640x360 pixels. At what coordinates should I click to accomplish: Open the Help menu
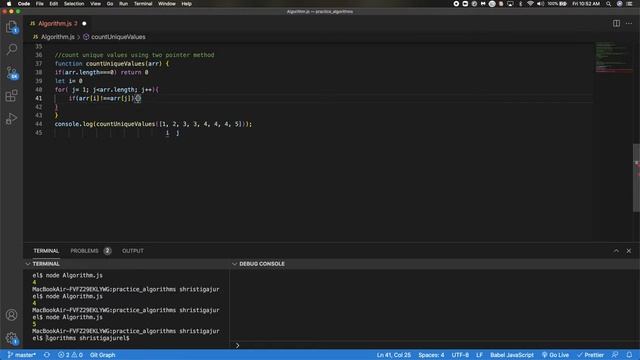[x=187, y=4]
